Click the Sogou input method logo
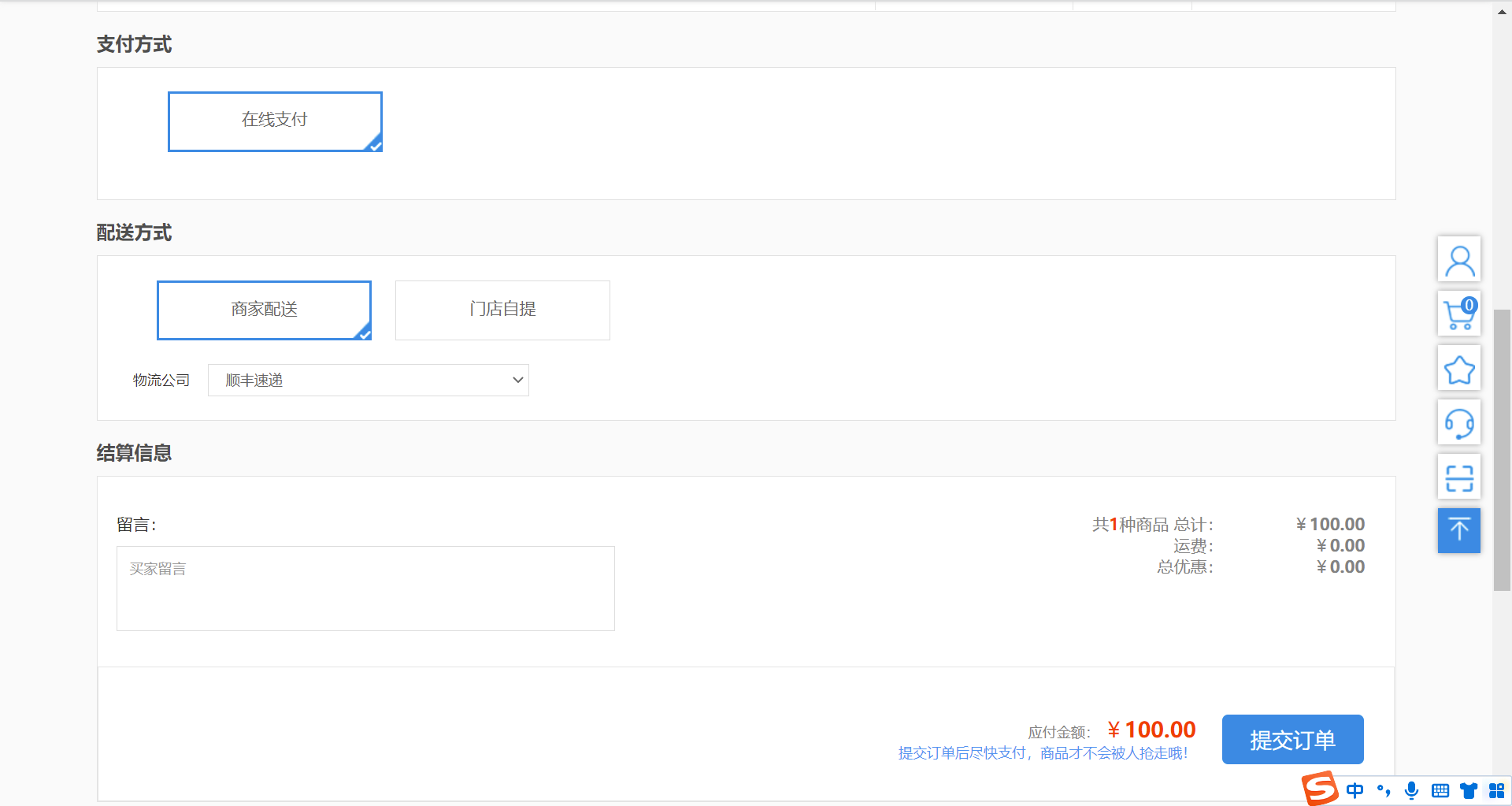Viewport: 1512px width, 806px height. coord(1319,788)
